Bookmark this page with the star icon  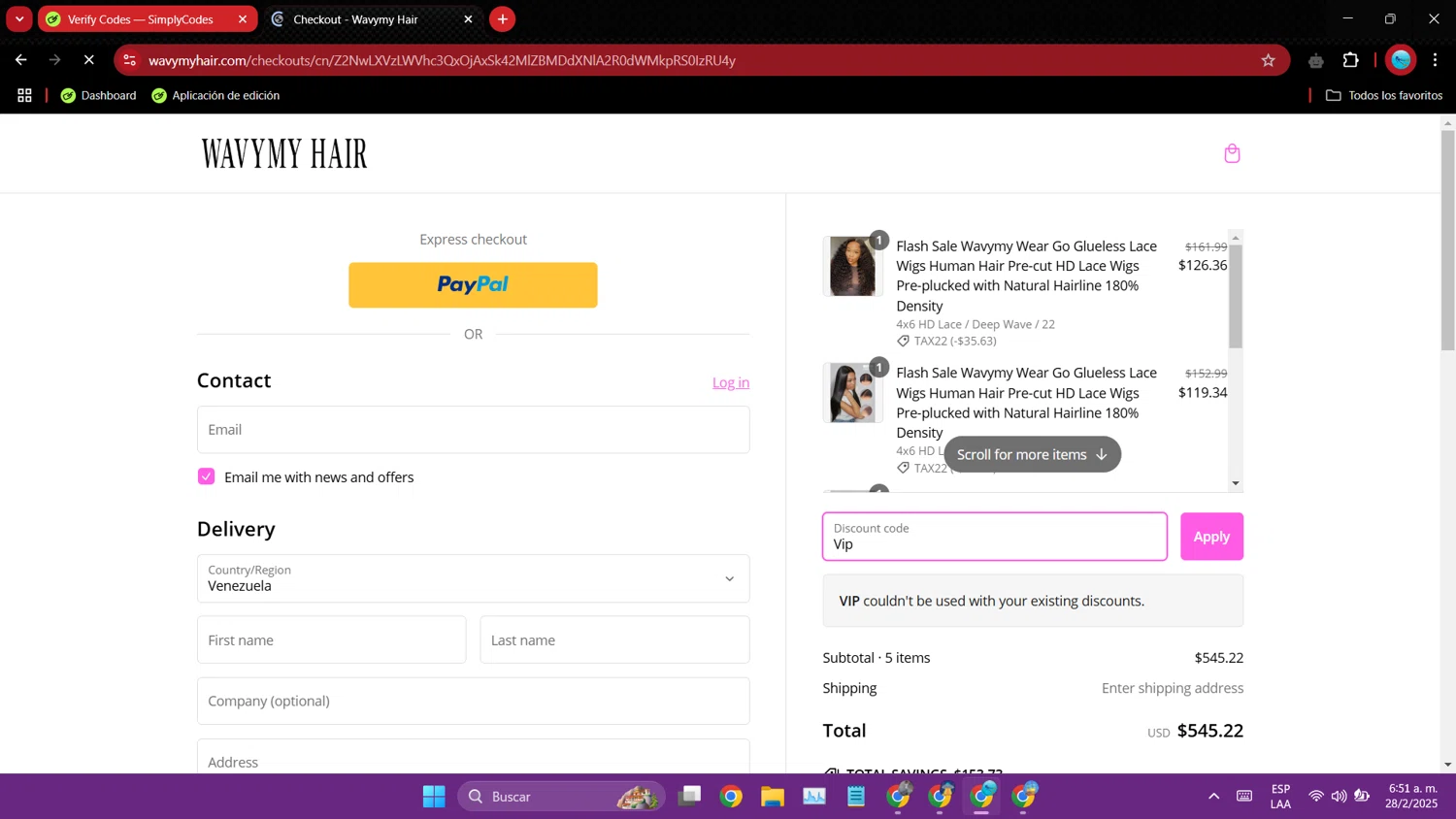tap(1268, 60)
